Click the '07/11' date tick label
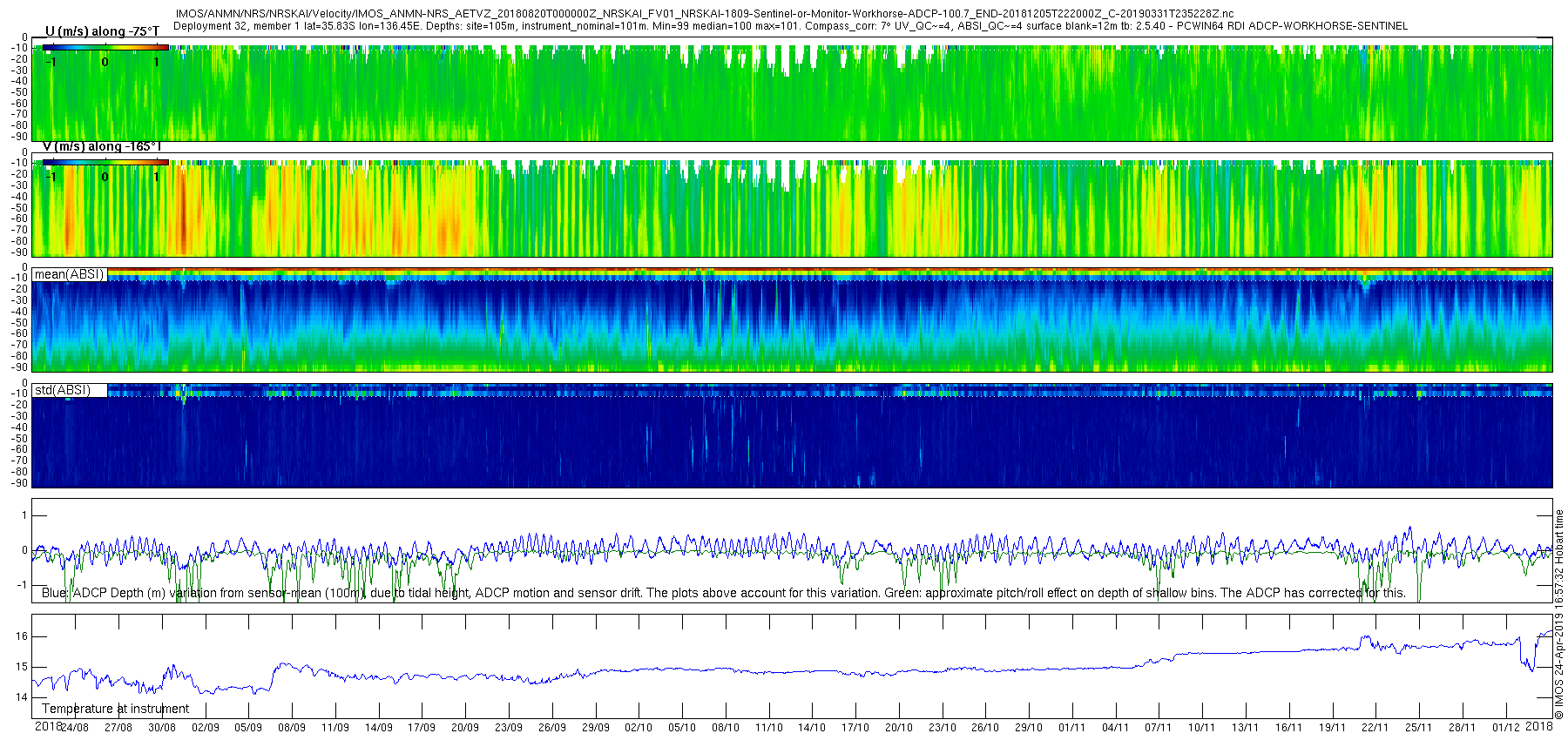1568x740 pixels. (x=1159, y=728)
